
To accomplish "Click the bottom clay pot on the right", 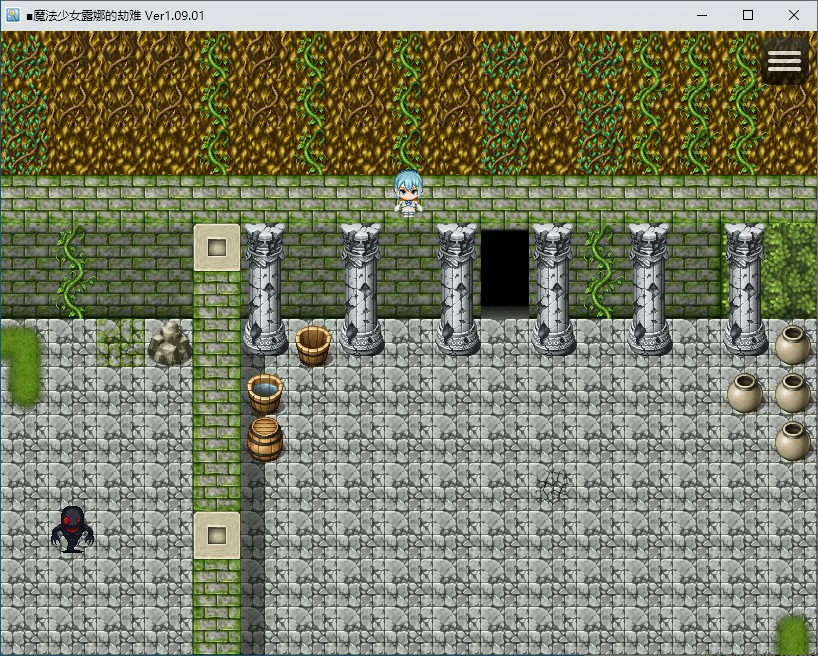I will 792,441.
